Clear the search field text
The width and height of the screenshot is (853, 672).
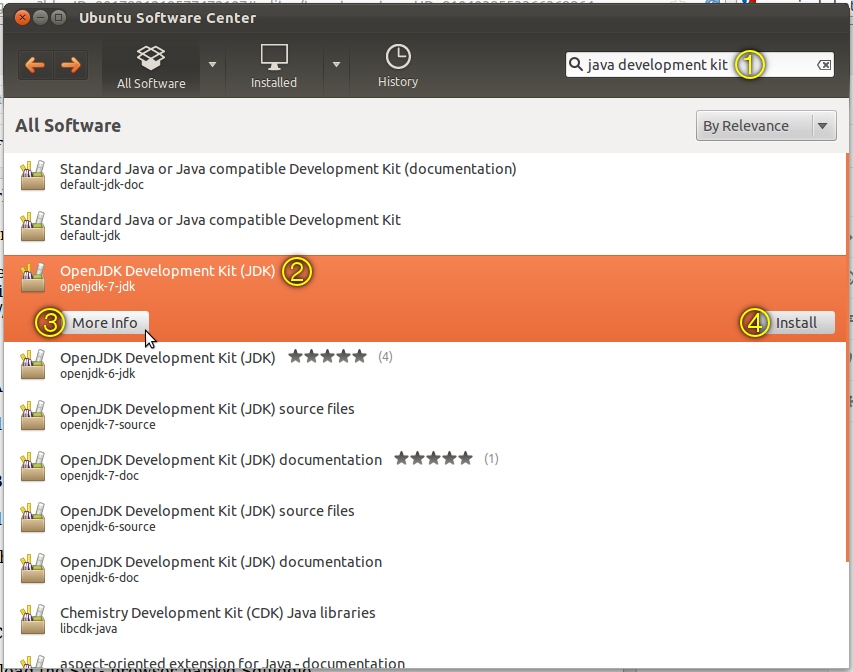pyautogui.click(x=824, y=65)
